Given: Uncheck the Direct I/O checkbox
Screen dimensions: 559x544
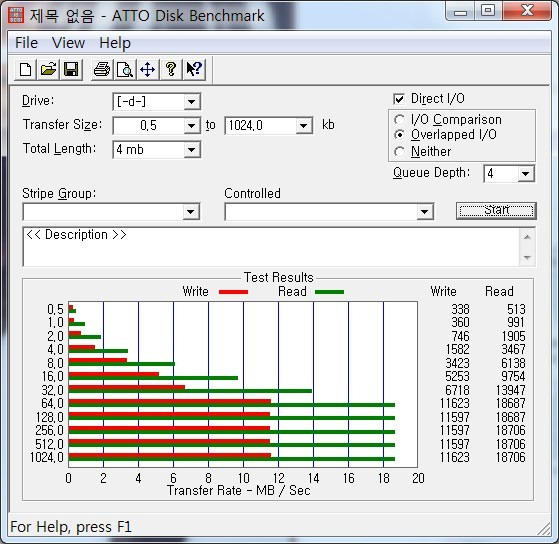Looking at the screenshot, I should click(399, 99).
